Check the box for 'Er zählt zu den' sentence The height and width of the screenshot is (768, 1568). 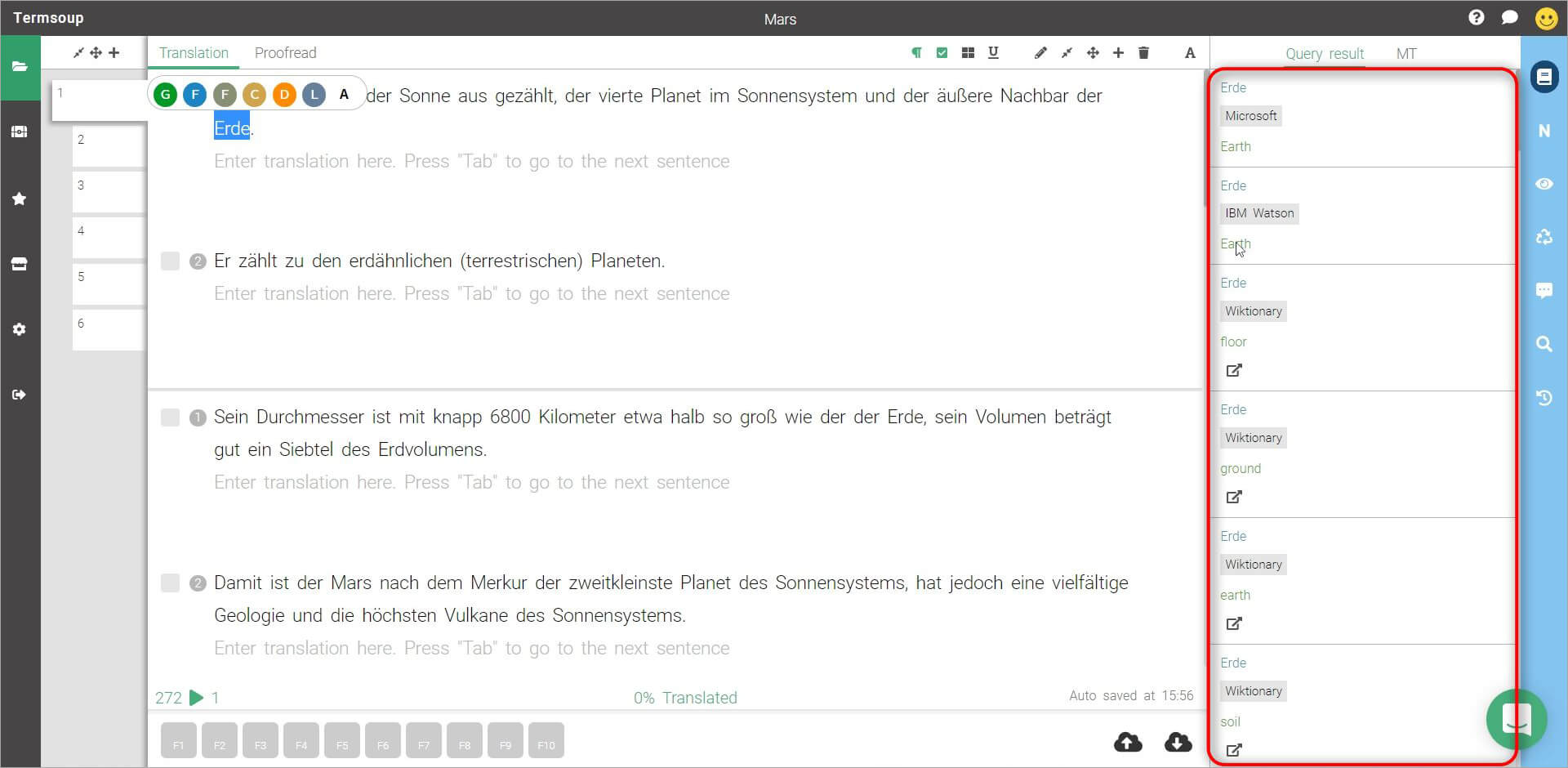coord(170,261)
